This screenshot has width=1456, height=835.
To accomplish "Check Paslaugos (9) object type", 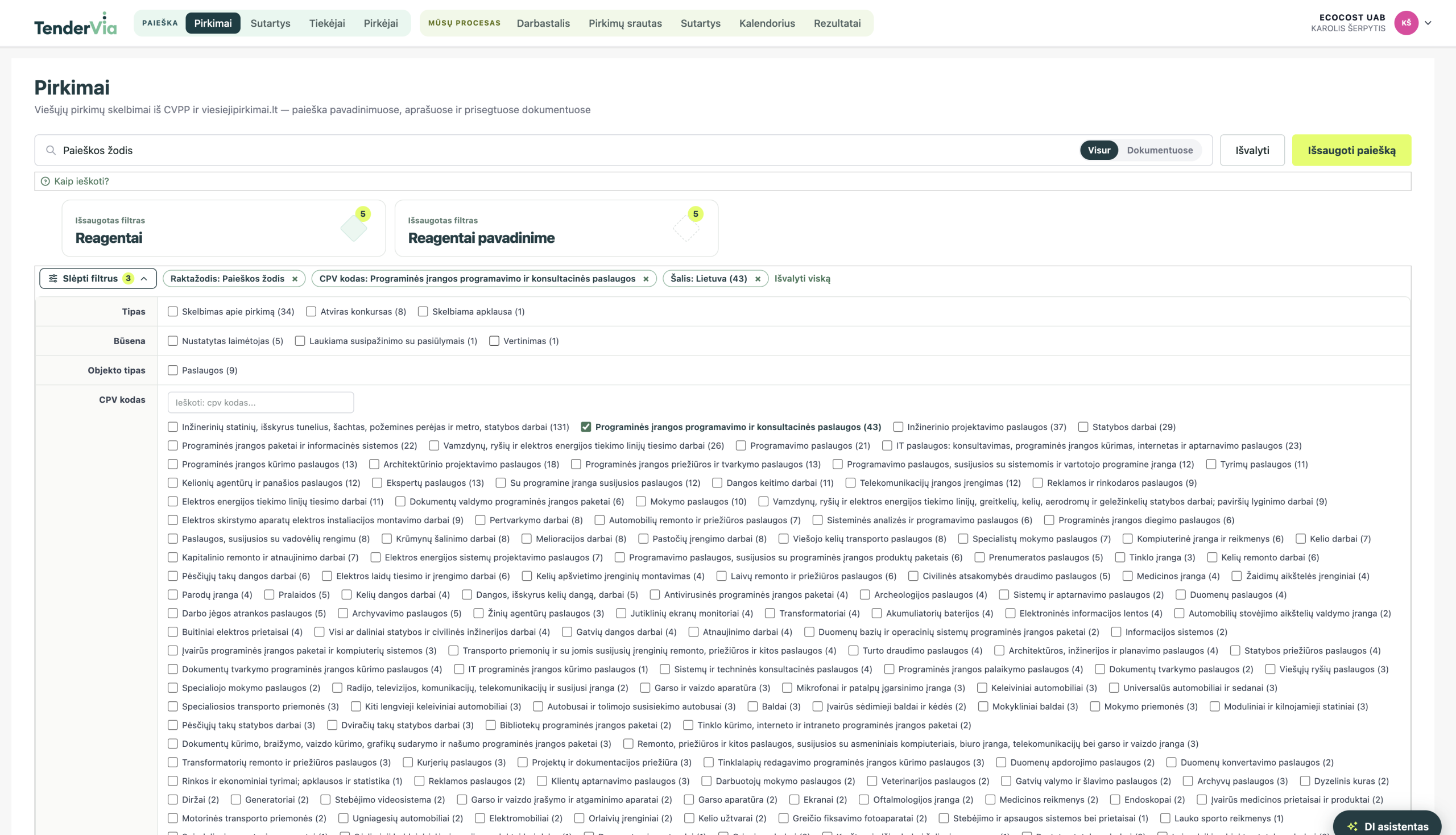I will point(172,370).
